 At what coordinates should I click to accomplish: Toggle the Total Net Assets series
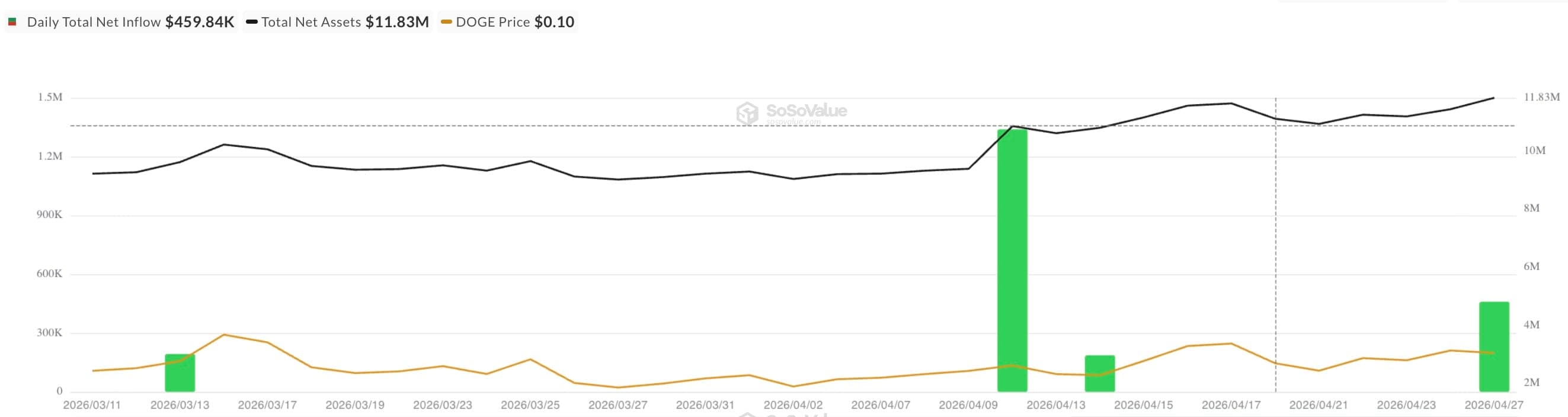(x=311, y=22)
